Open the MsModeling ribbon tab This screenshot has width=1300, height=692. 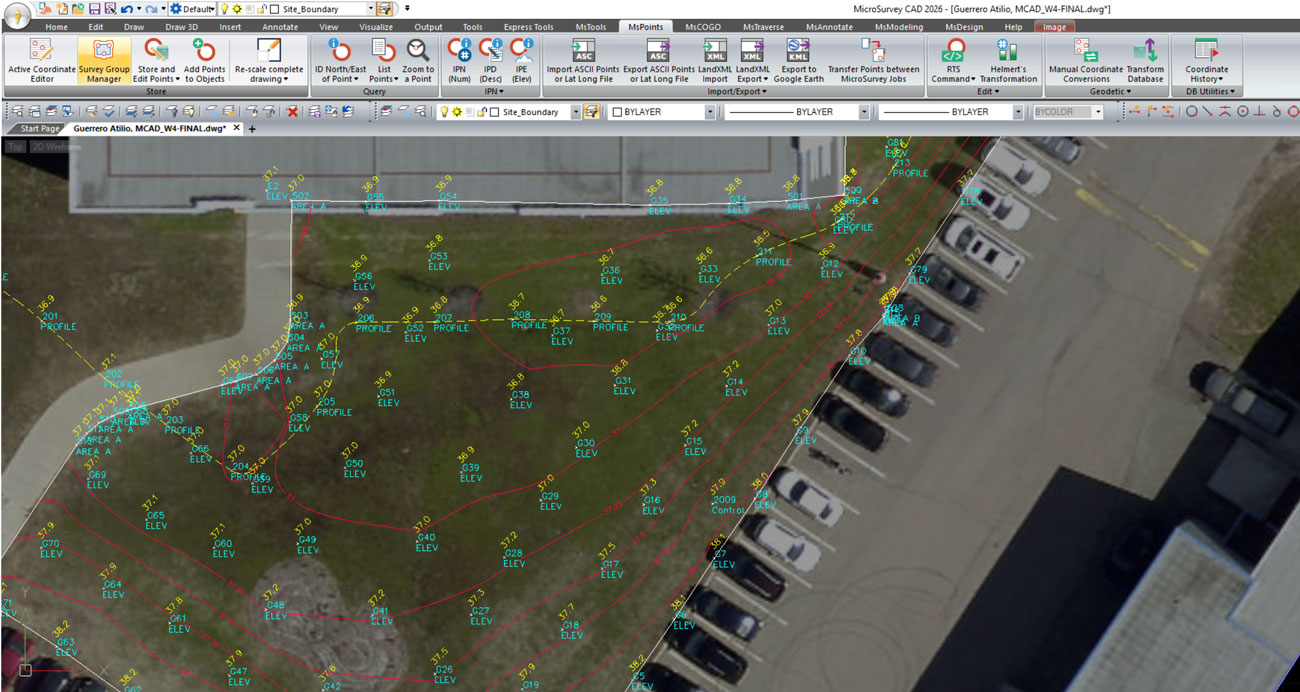click(900, 27)
